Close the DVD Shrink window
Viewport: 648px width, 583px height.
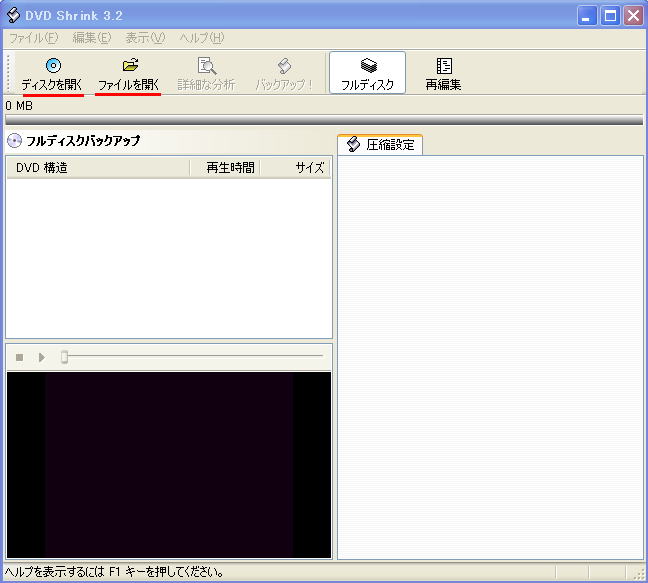[634, 16]
